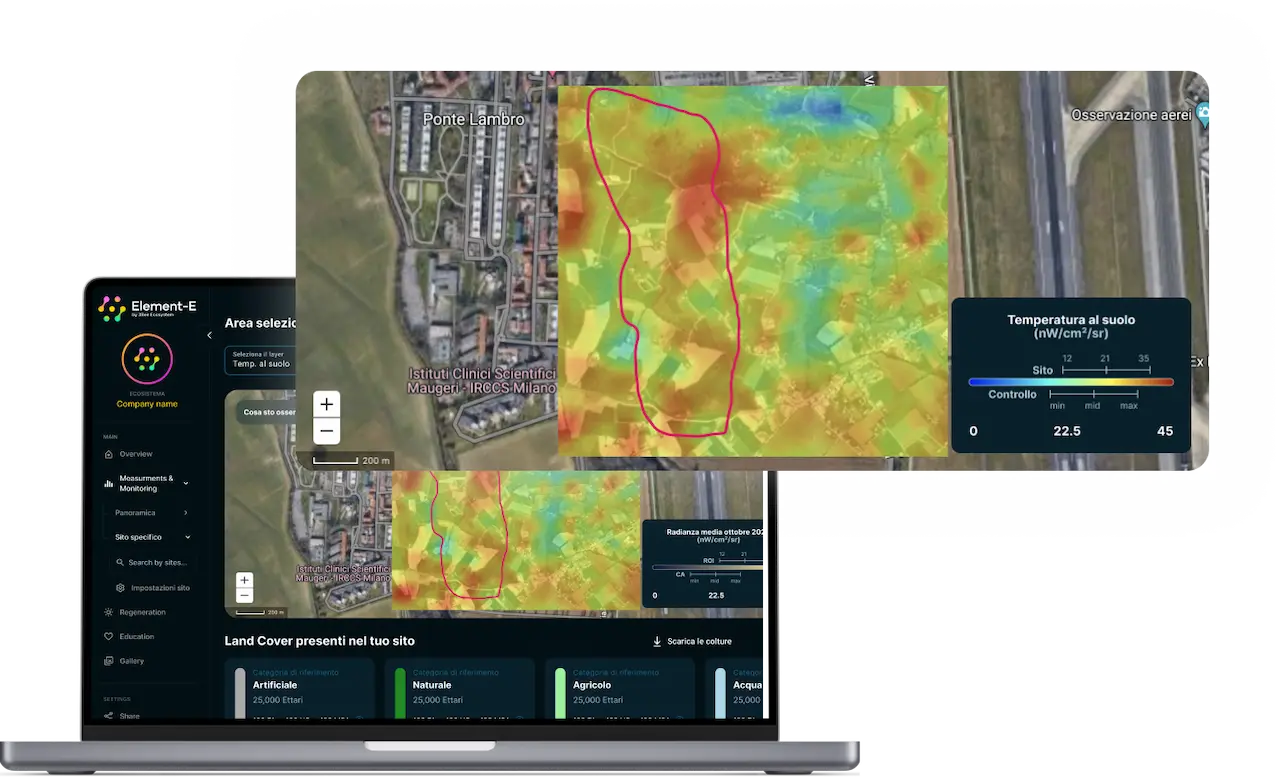Open the Gallery menu item
Viewport: 1280px width, 777px height.
pyautogui.click(x=132, y=661)
